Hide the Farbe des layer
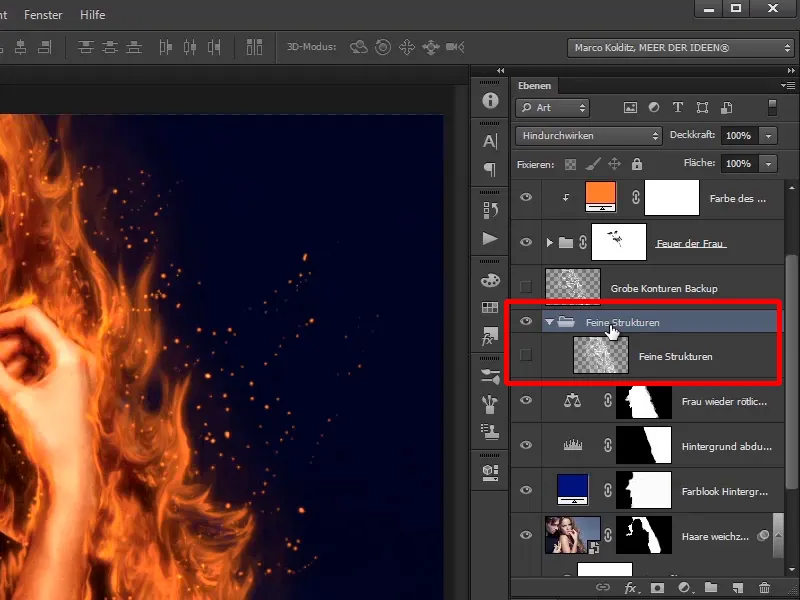Image resolution: width=800 pixels, height=600 pixels. click(x=526, y=197)
